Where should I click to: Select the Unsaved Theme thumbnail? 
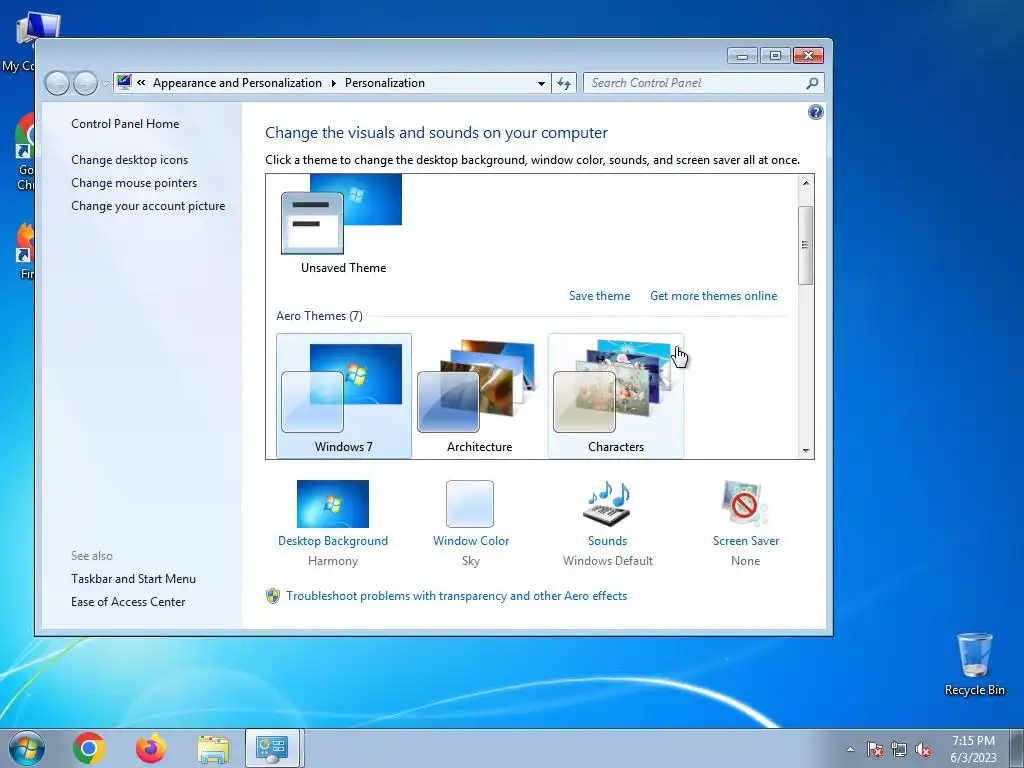343,225
